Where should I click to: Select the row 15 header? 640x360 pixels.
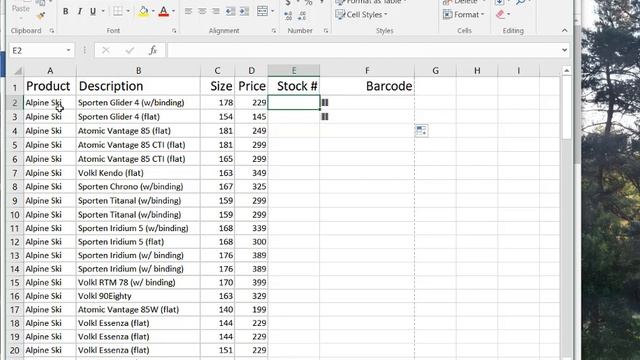tap(15, 282)
